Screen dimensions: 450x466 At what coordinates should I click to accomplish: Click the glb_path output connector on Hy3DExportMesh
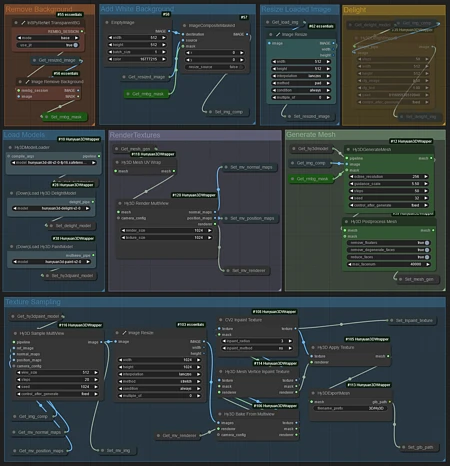(x=390, y=402)
